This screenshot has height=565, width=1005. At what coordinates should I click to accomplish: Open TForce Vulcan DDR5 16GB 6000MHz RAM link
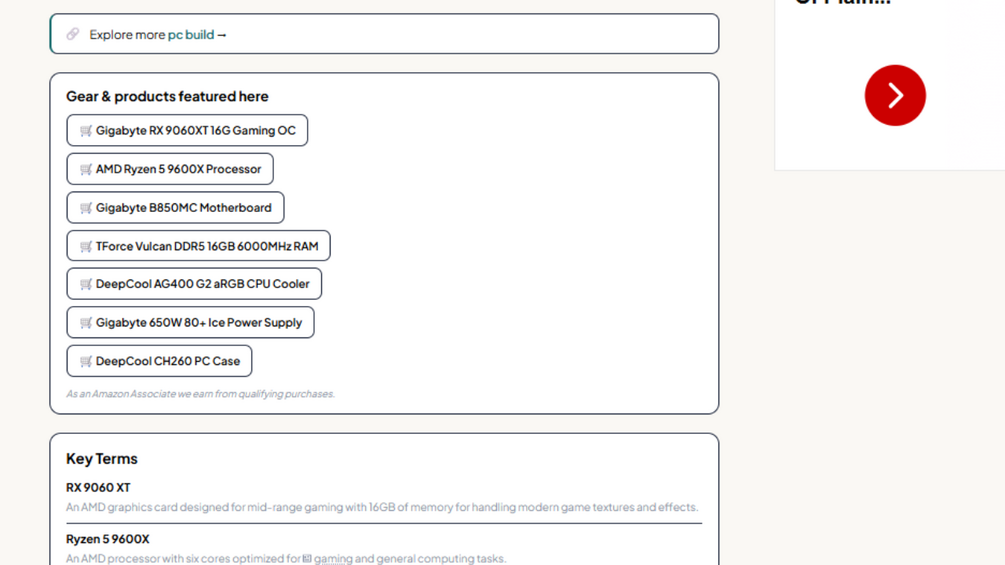click(198, 246)
